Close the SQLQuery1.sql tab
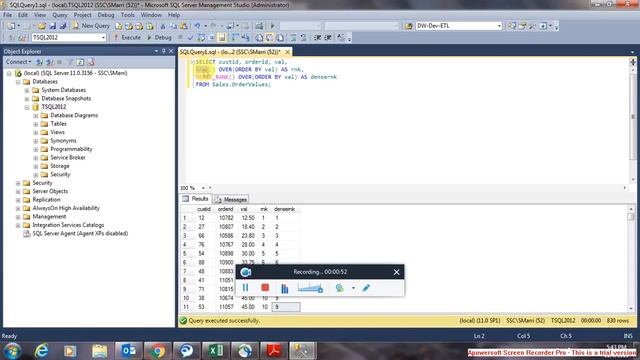The height and width of the screenshot is (360, 640). click(x=287, y=52)
